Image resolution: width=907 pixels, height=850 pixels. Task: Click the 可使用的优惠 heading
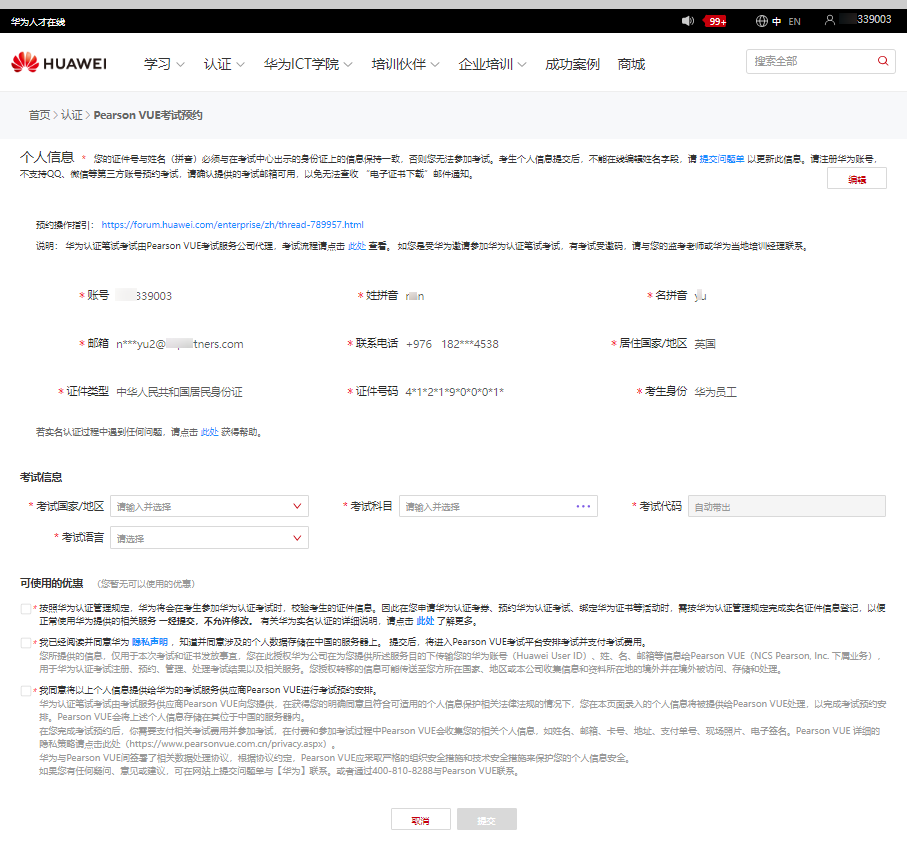[x=51, y=583]
